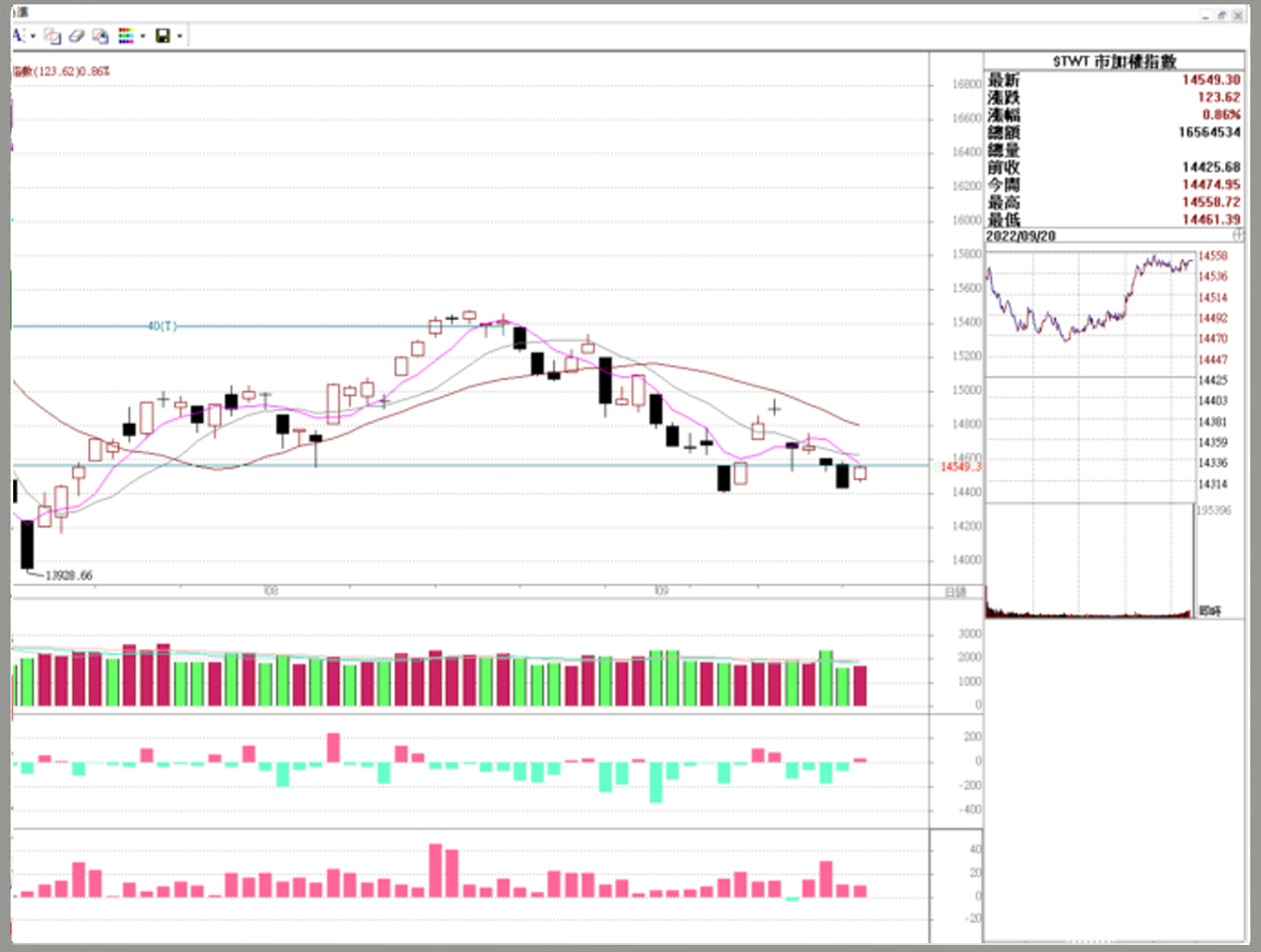Click the high value 14558.72
Viewport: 1261px width, 952px height.
[1211, 202]
